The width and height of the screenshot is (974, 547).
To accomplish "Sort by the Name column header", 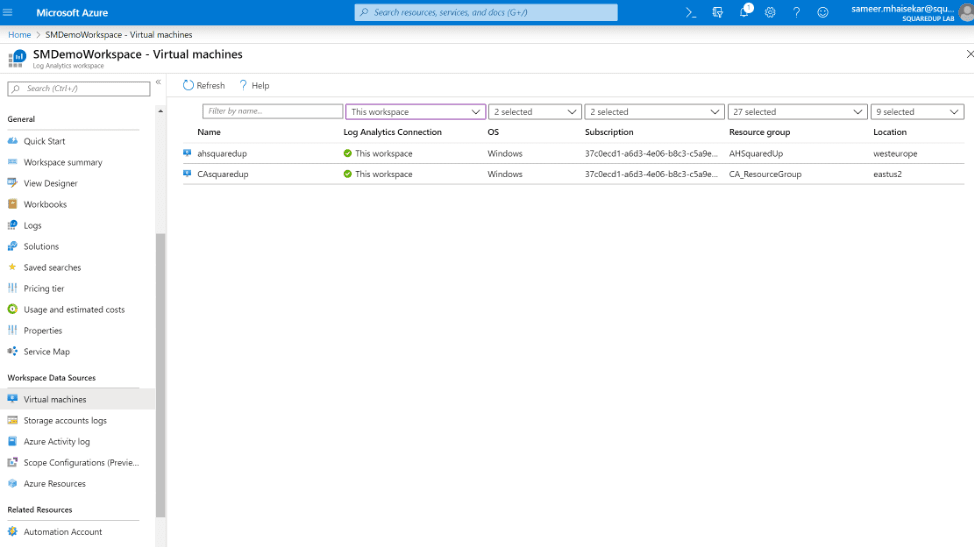I will click(209, 132).
